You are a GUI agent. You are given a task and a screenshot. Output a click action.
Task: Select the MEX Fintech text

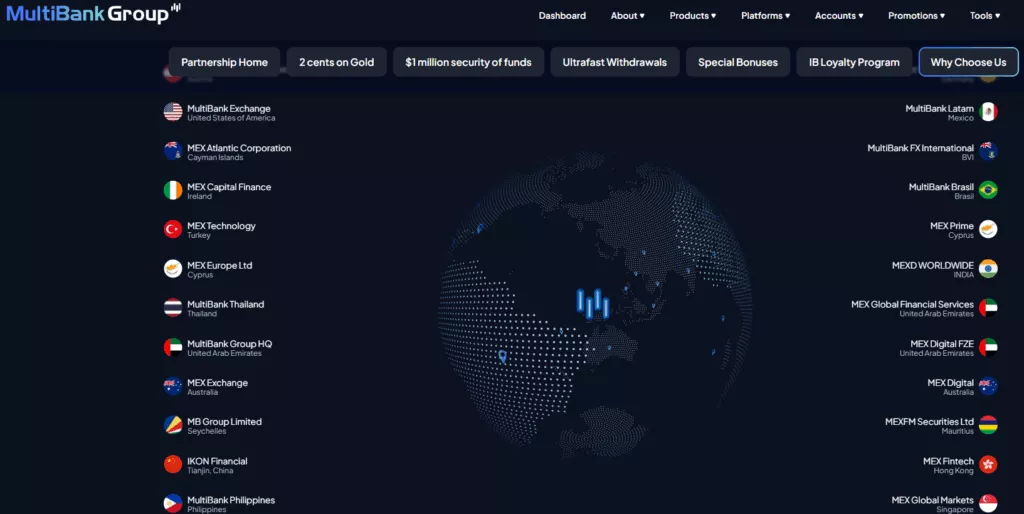click(x=948, y=461)
